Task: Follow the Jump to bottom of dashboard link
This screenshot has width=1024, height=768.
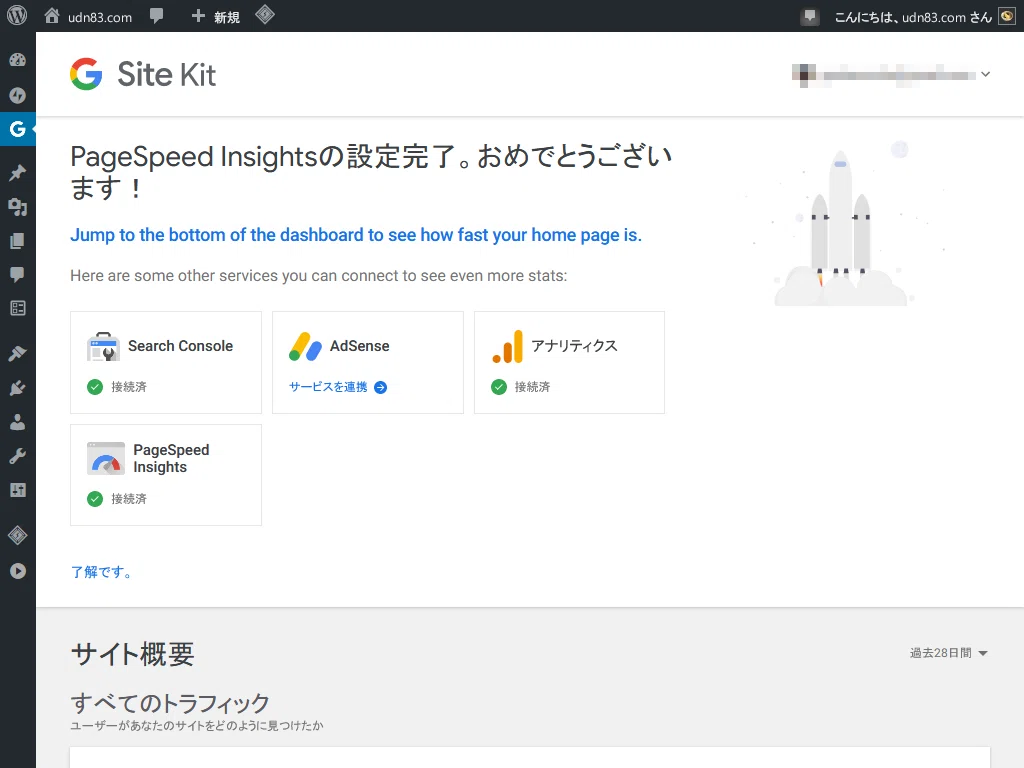Action: point(356,235)
